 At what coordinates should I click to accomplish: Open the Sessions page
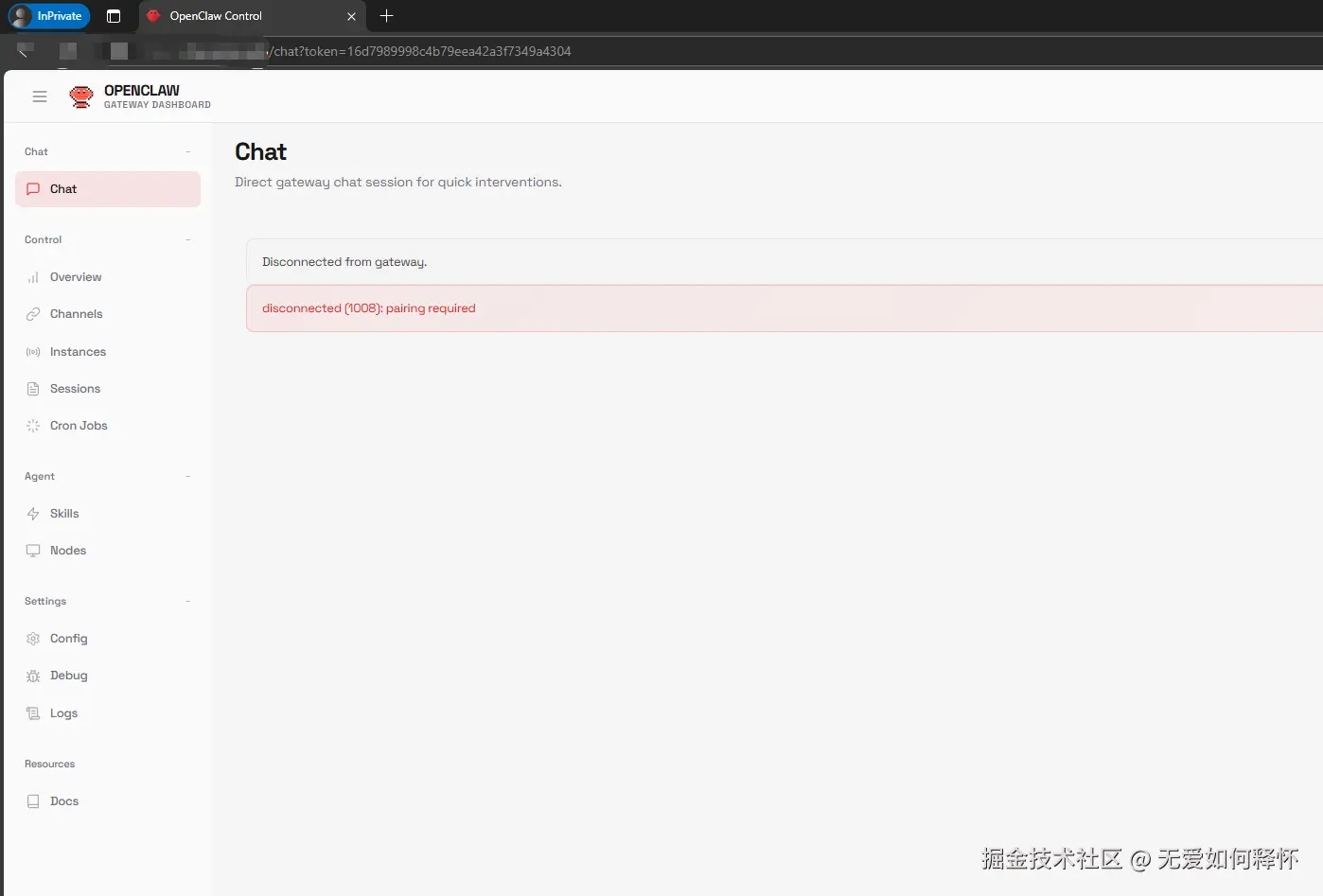pos(108,389)
